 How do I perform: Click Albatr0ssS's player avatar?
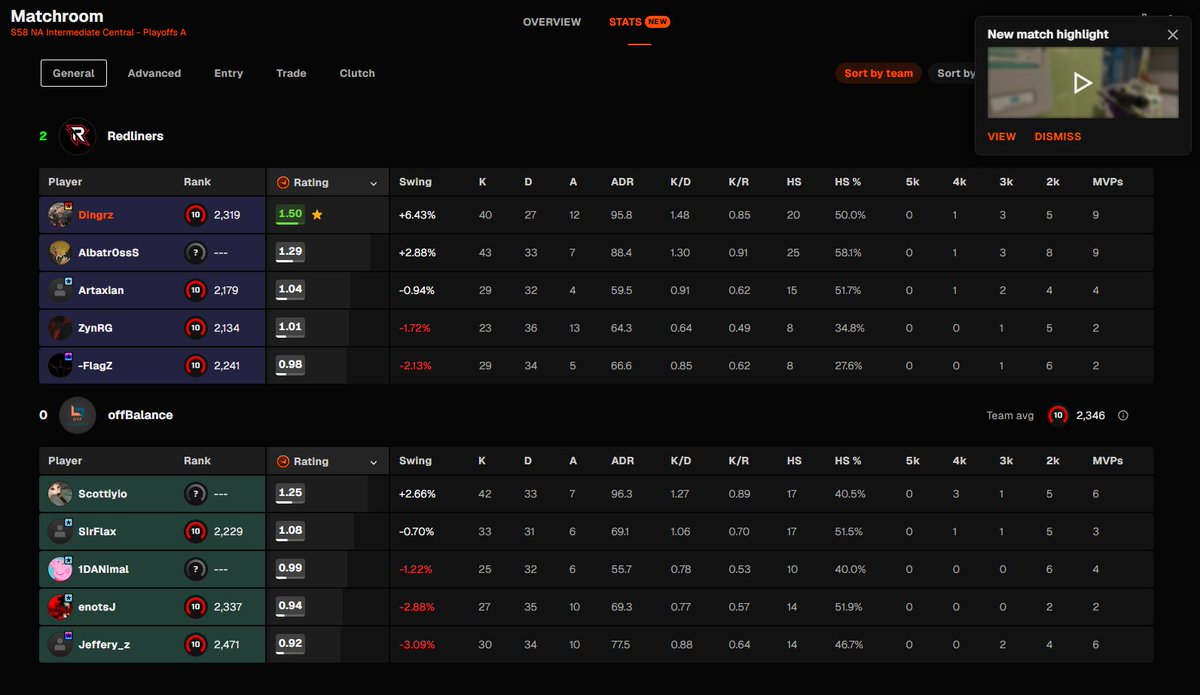tap(60, 253)
